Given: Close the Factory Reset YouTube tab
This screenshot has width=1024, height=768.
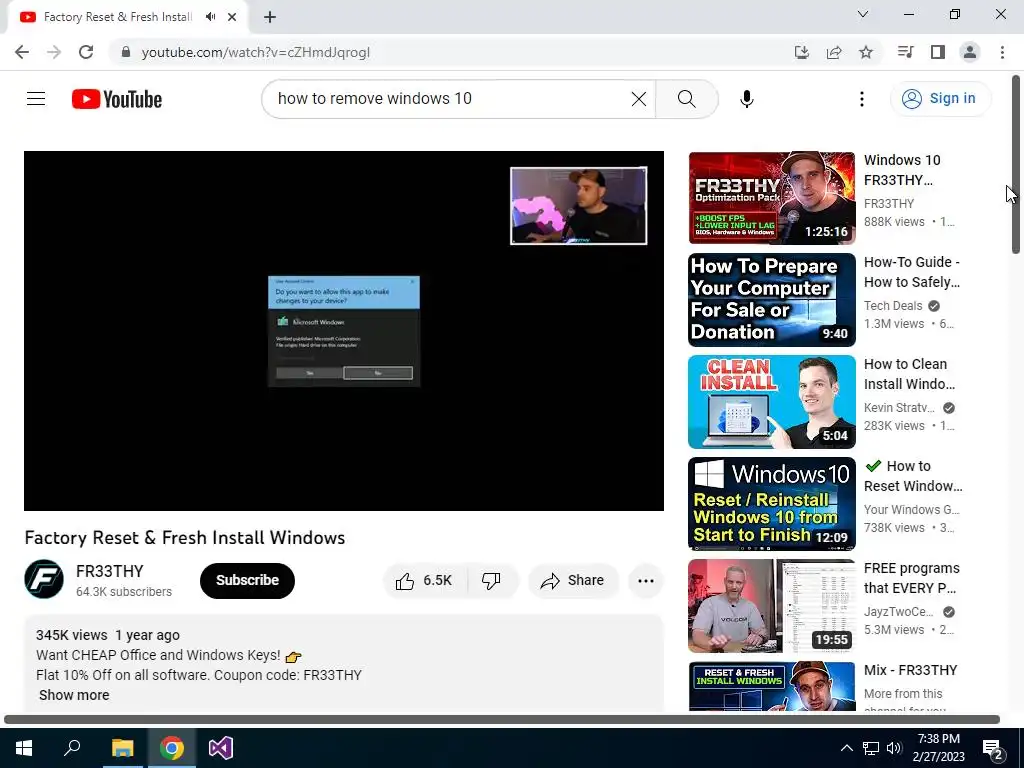Looking at the screenshot, I should pyautogui.click(x=232, y=17).
